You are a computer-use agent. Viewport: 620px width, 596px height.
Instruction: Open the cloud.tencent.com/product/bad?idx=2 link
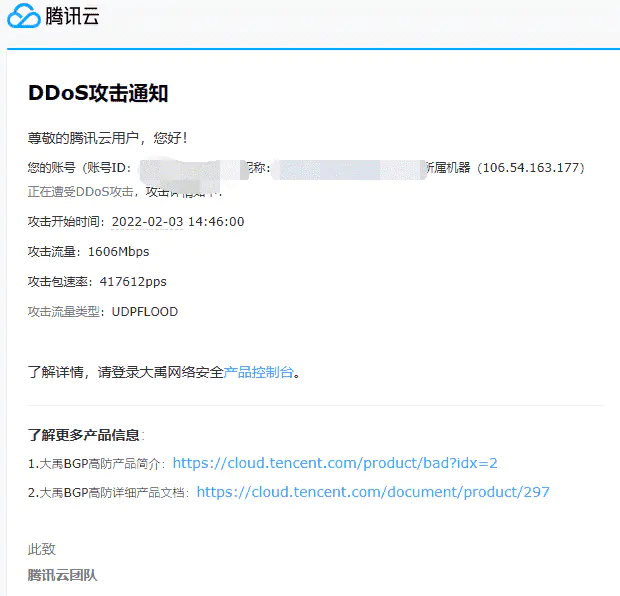click(335, 463)
